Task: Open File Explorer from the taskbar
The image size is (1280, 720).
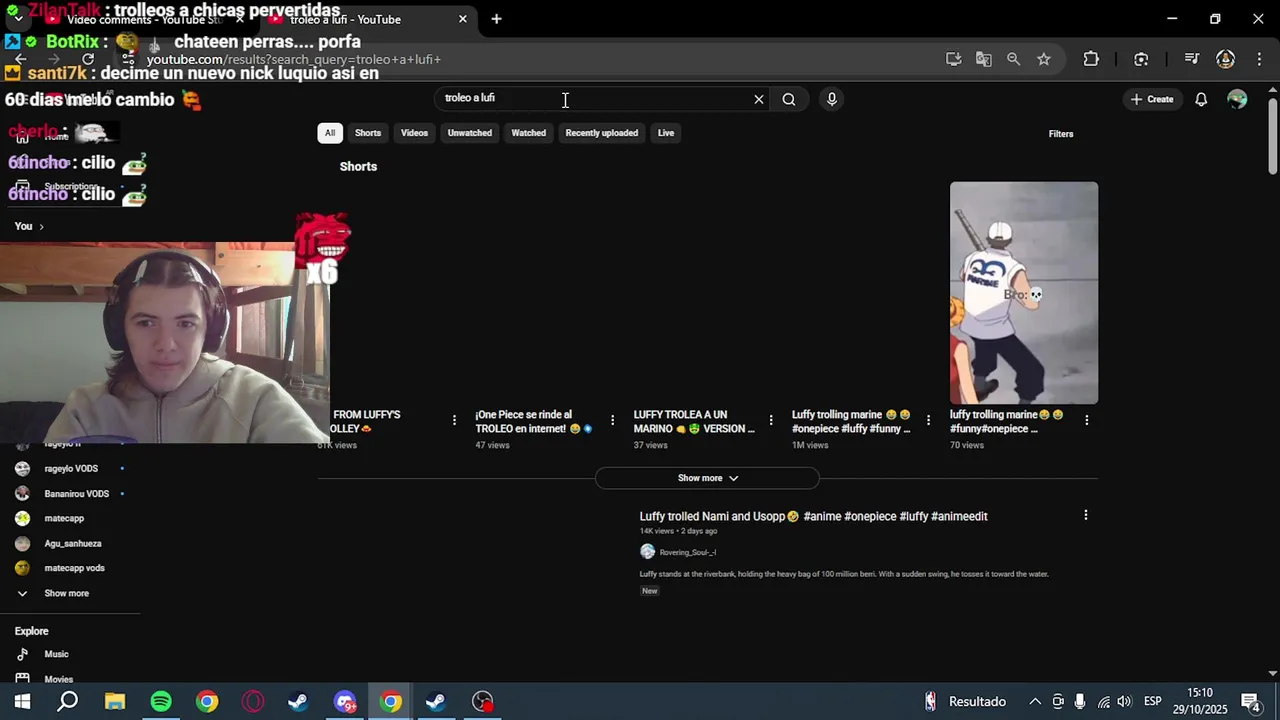Action: click(115, 701)
